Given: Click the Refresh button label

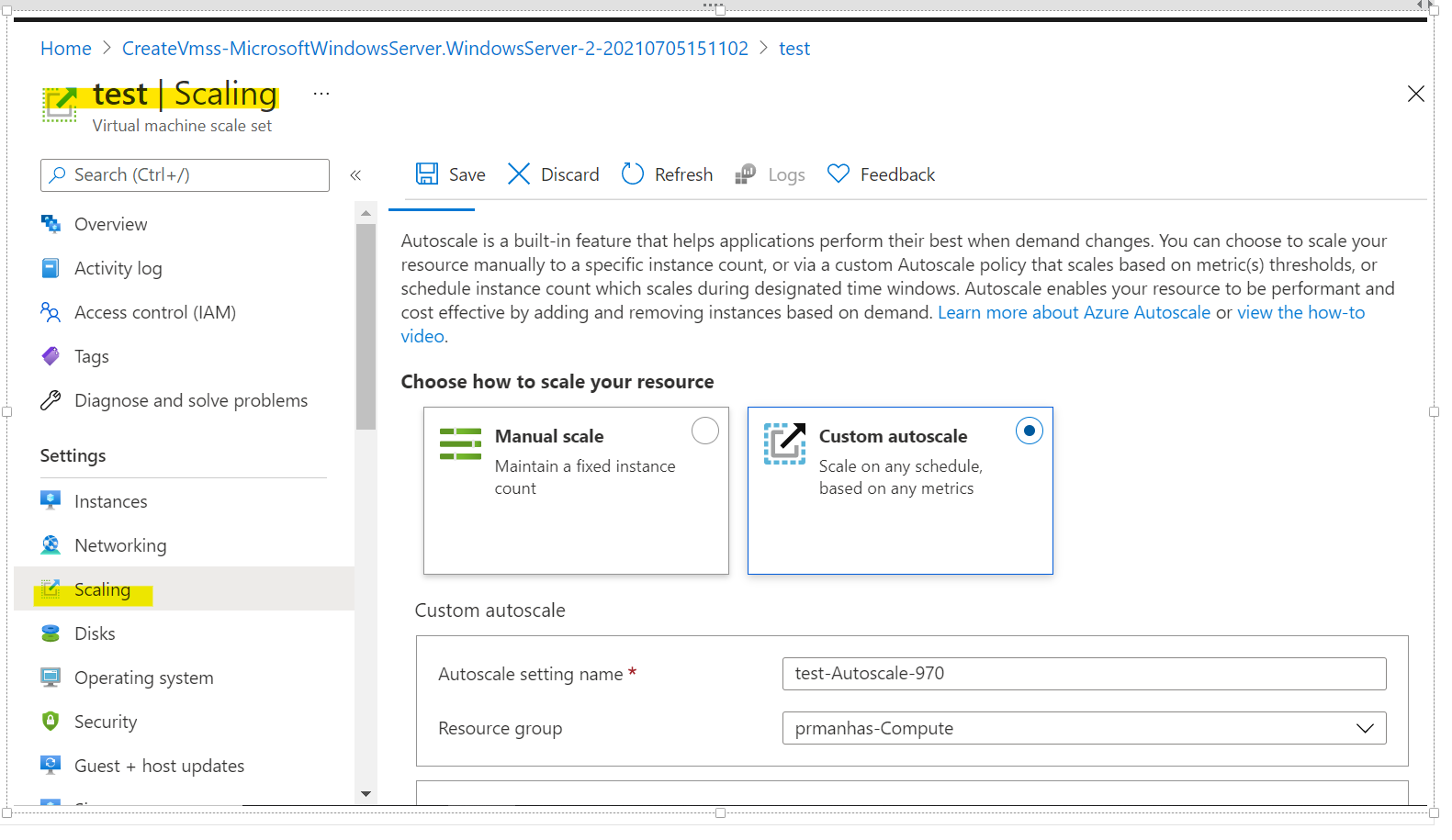Looking at the screenshot, I should click(683, 174).
